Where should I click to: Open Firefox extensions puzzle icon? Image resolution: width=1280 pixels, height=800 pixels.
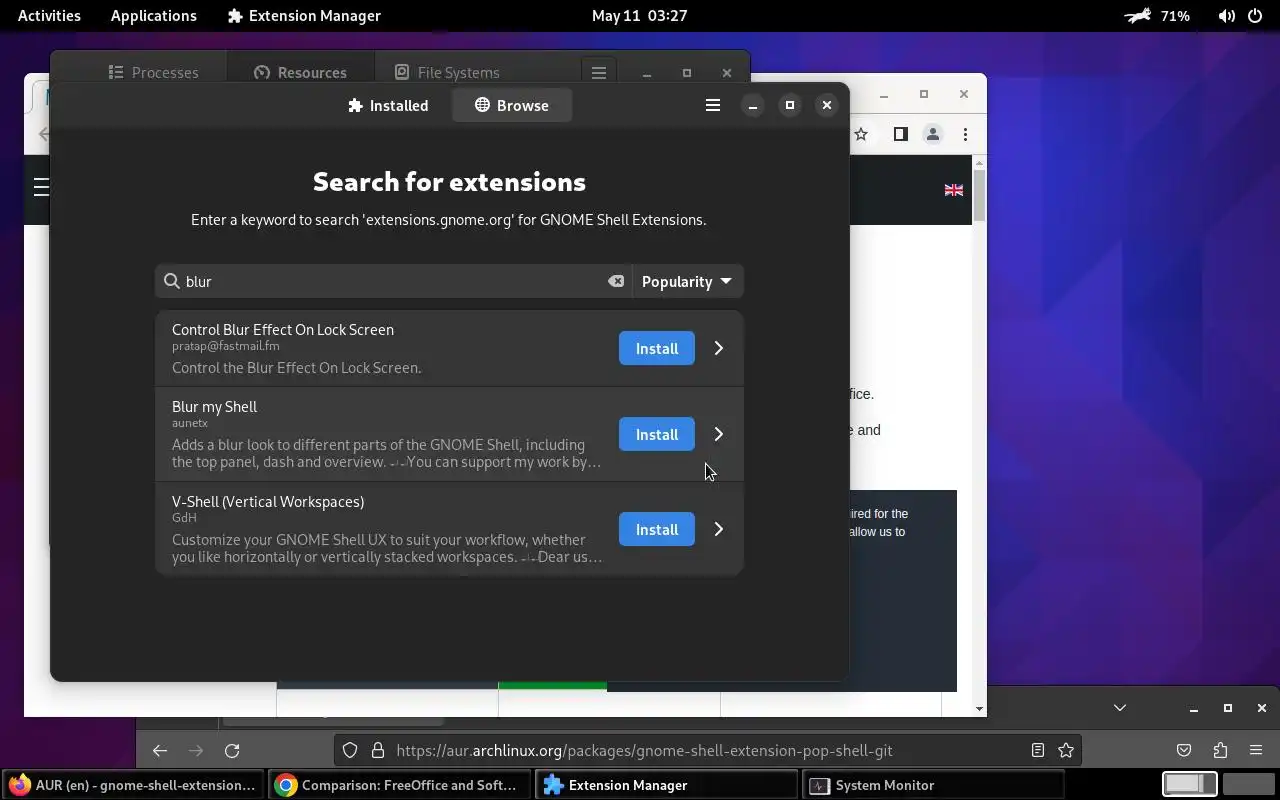click(1220, 750)
